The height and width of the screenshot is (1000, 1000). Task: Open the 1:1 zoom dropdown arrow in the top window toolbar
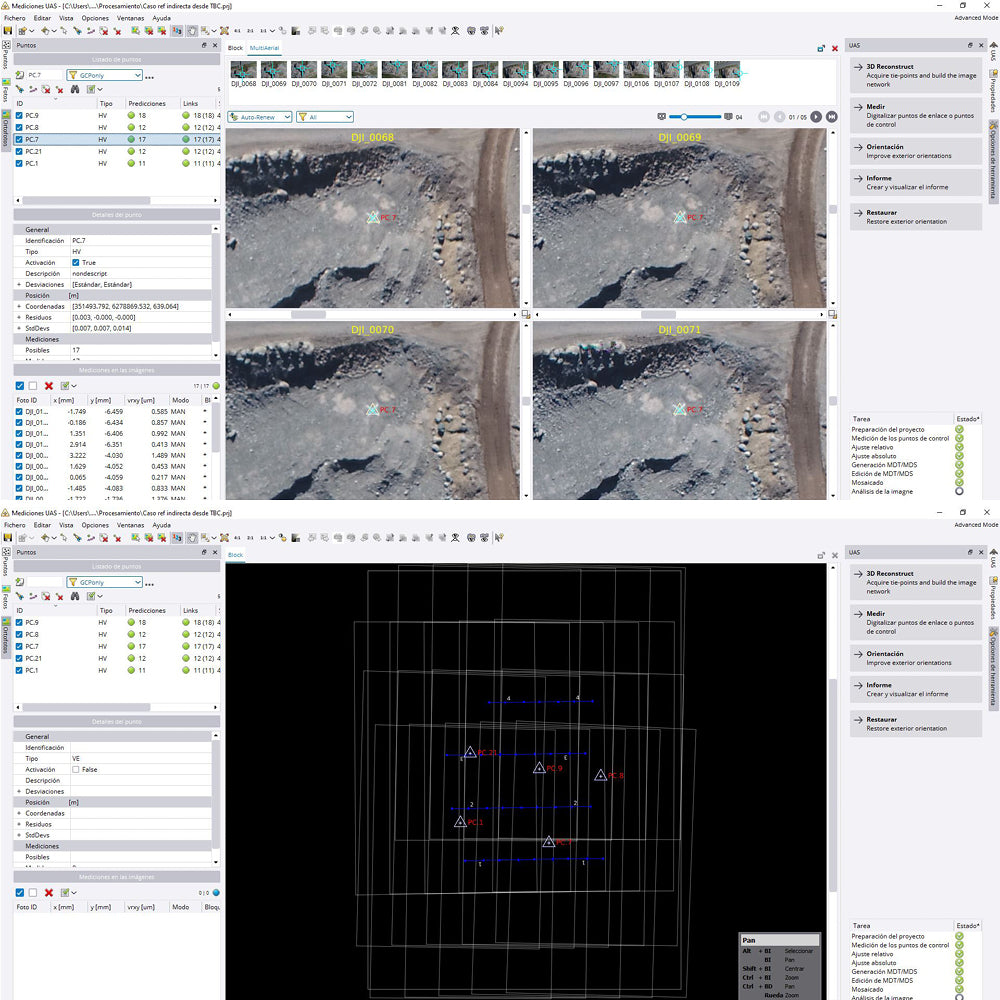point(272,31)
